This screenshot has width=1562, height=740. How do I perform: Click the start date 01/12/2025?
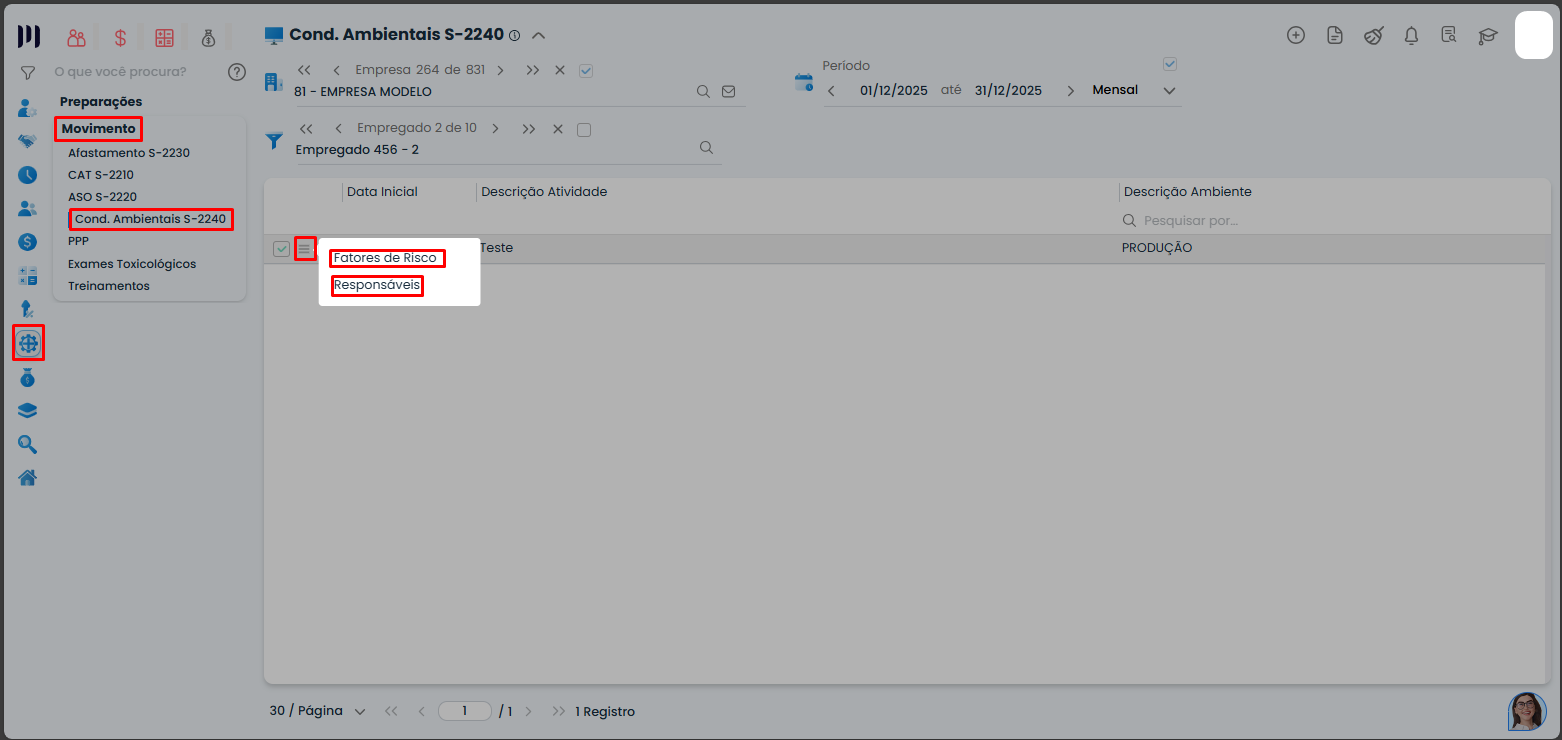point(894,91)
